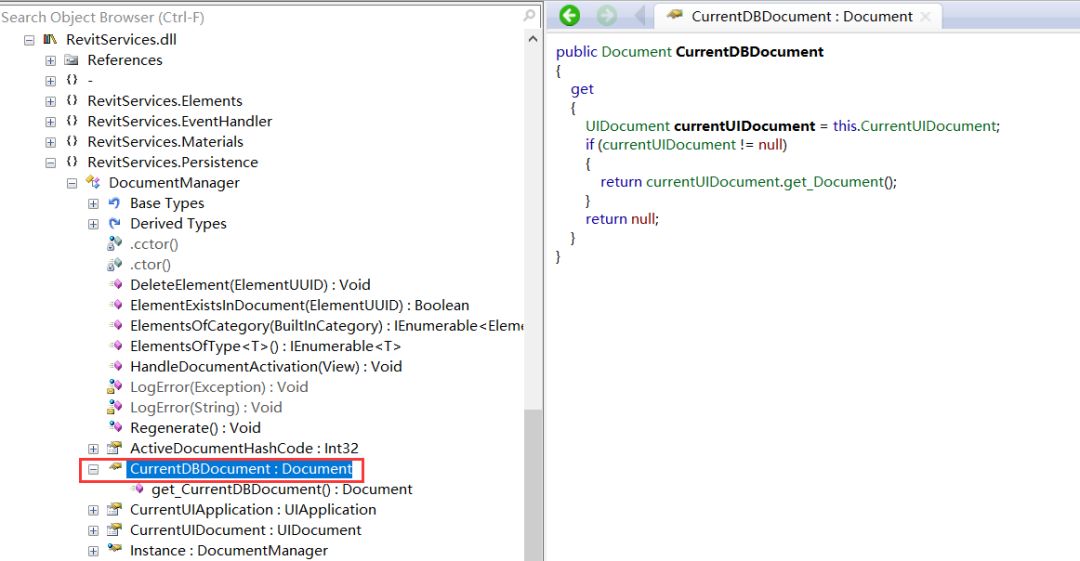Collapse the DocumentManager class node
The height and width of the screenshot is (561, 1080).
72,183
